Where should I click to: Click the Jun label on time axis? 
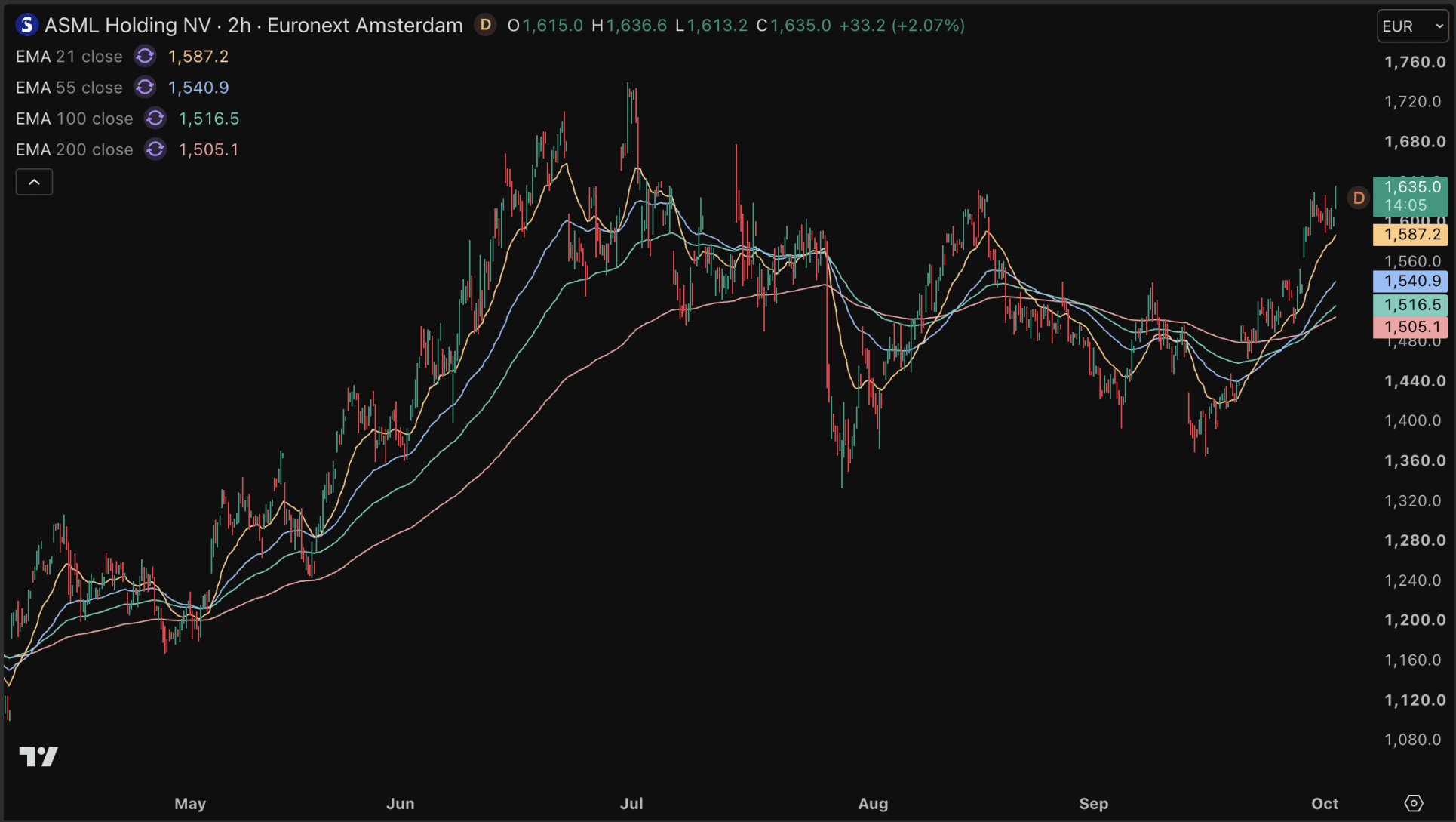[400, 803]
